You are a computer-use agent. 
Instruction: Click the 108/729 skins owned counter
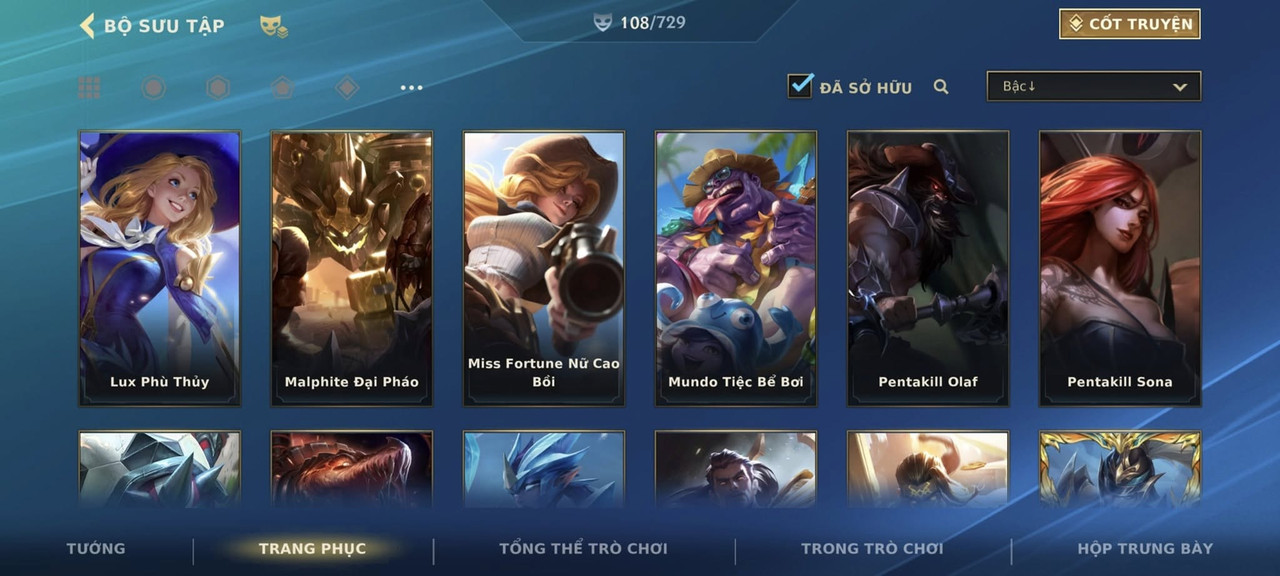640,22
